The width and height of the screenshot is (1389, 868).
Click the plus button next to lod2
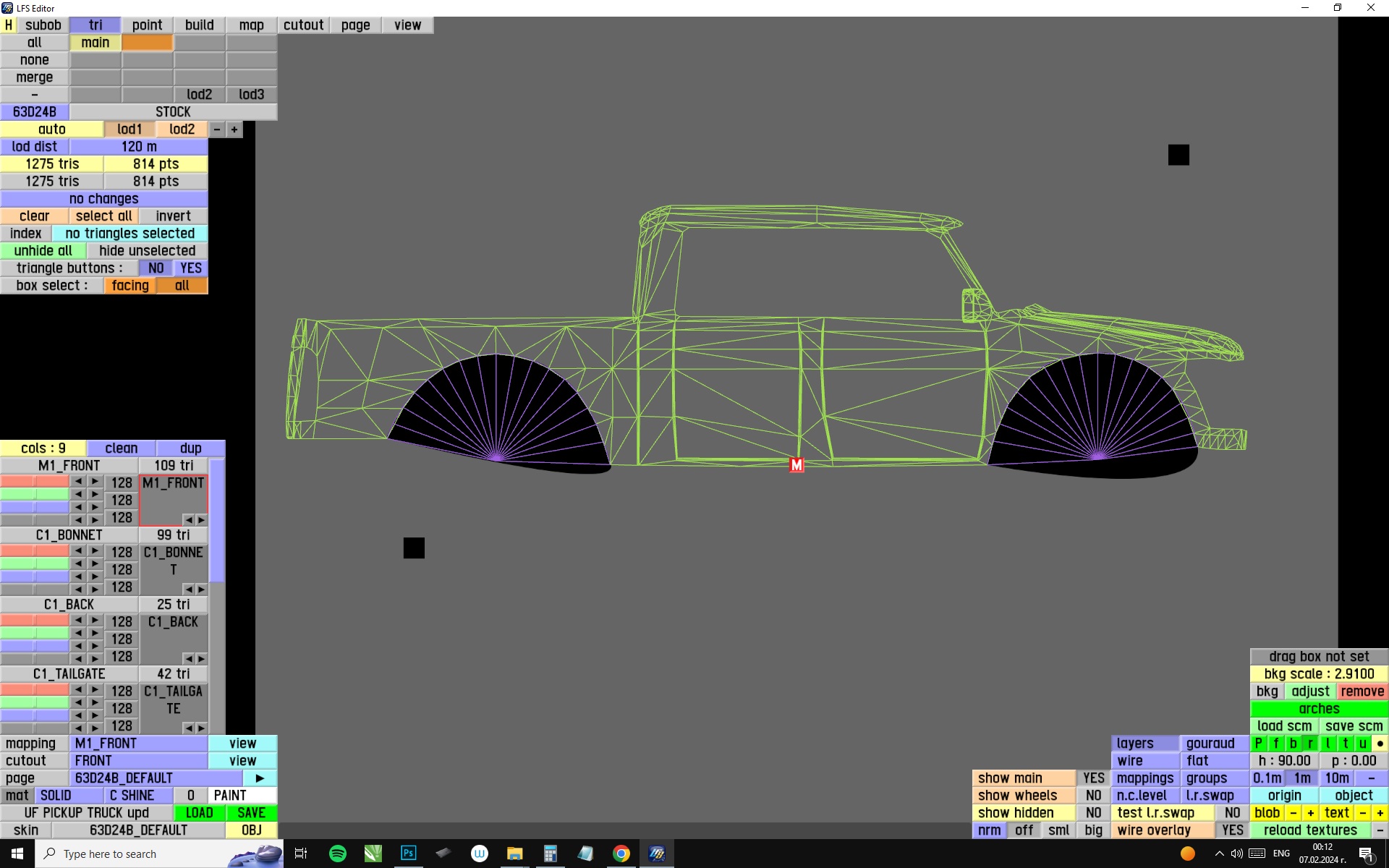pyautogui.click(x=234, y=129)
